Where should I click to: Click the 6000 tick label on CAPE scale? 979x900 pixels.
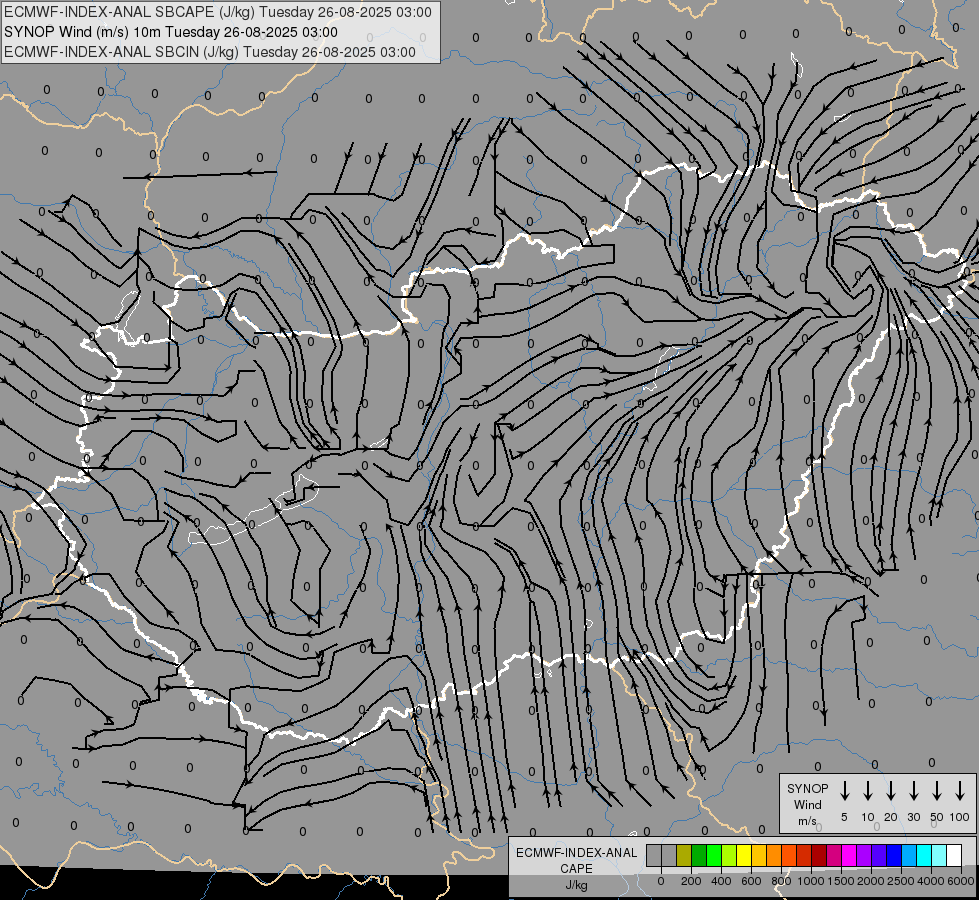961,881
